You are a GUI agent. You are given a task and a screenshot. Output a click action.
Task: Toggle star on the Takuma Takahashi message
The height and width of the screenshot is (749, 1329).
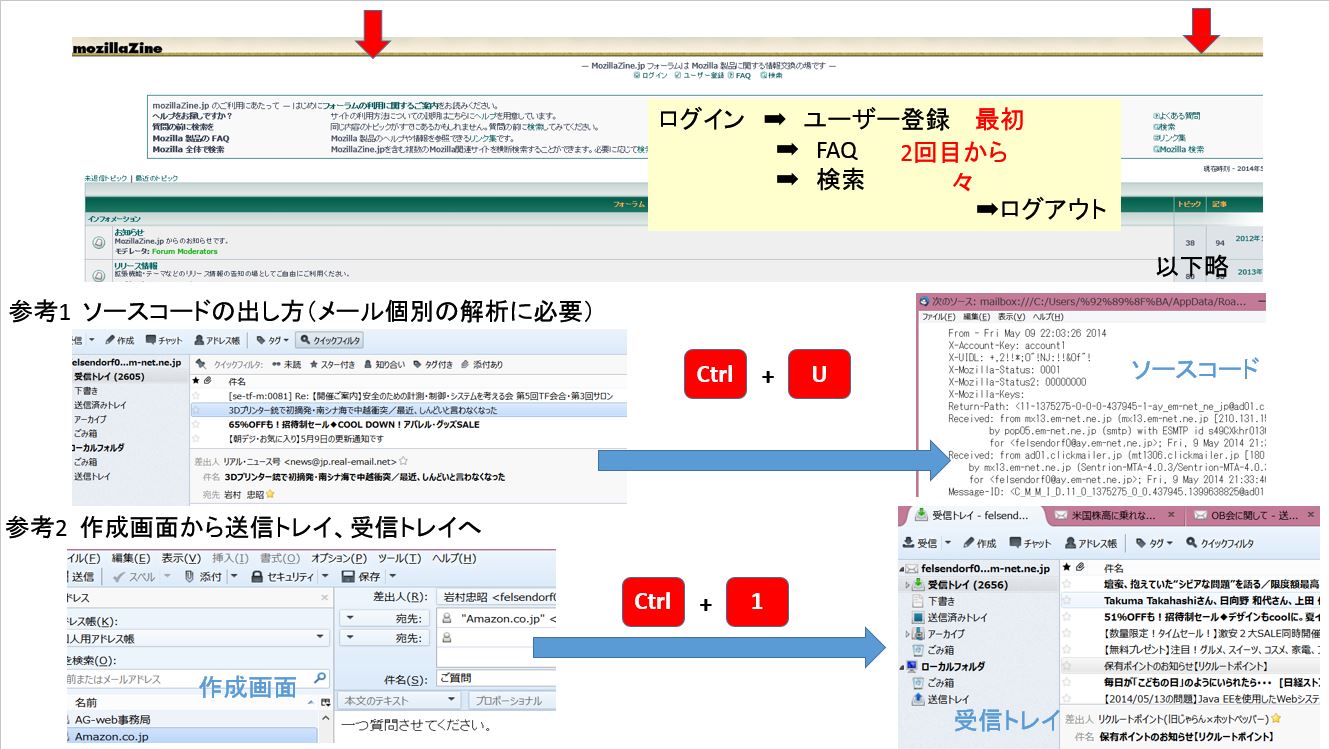(x=1067, y=599)
